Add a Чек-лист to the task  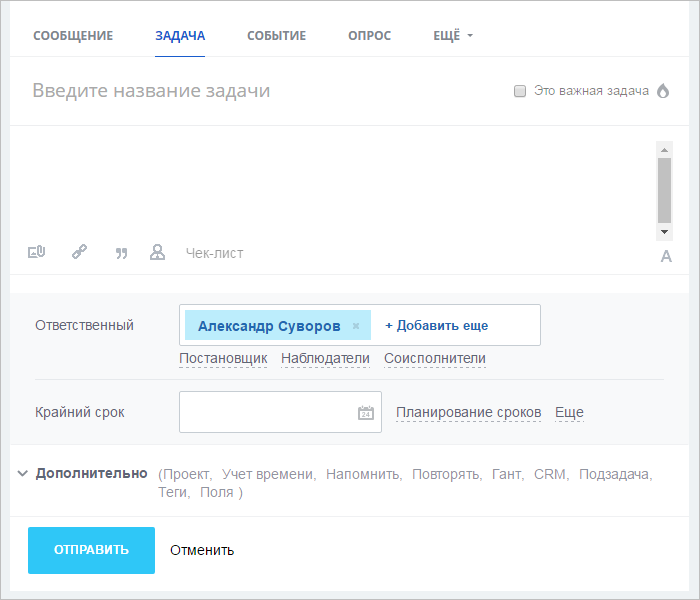(x=214, y=253)
